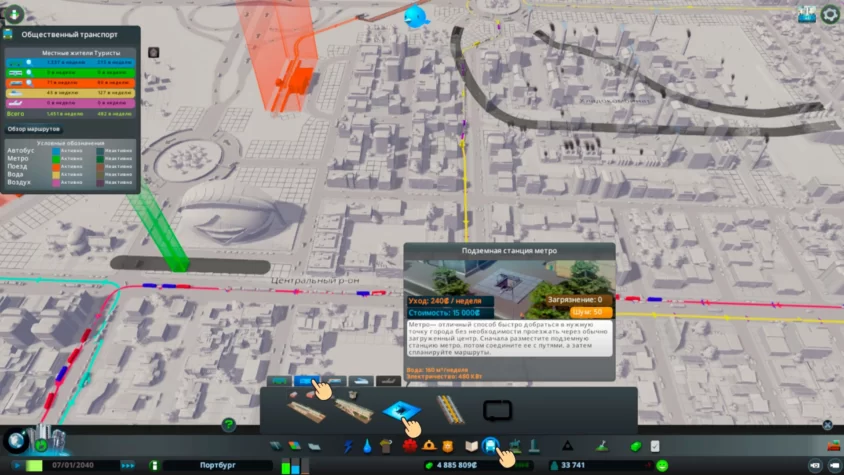The width and height of the screenshot is (844, 475).
Task: Click the Всего totals row
Action: click(70, 114)
